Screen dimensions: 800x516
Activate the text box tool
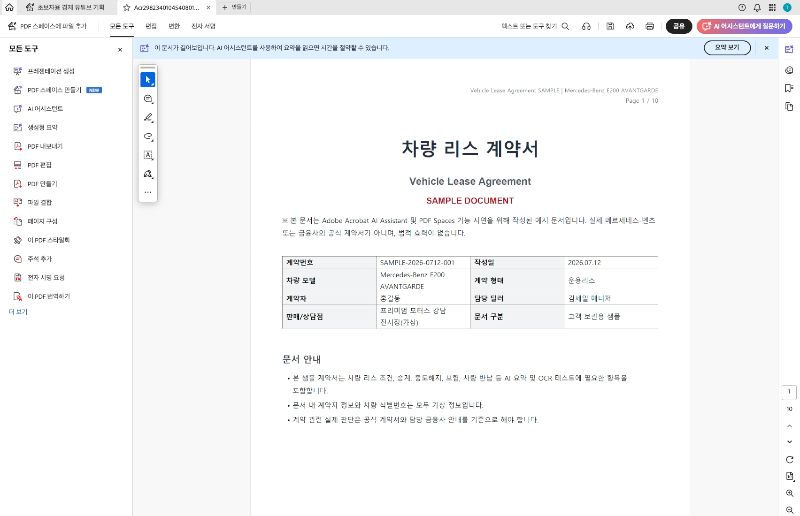[148, 155]
